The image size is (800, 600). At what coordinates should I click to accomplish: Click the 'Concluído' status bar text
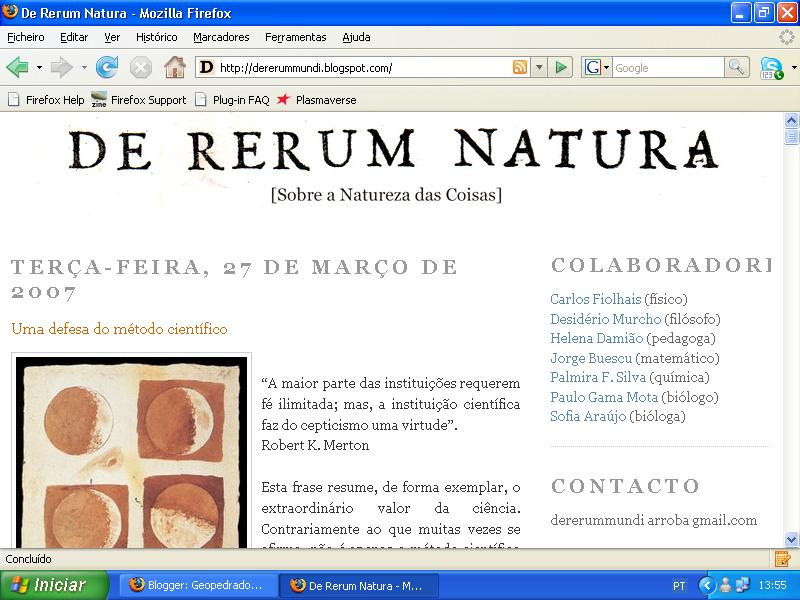point(29,559)
